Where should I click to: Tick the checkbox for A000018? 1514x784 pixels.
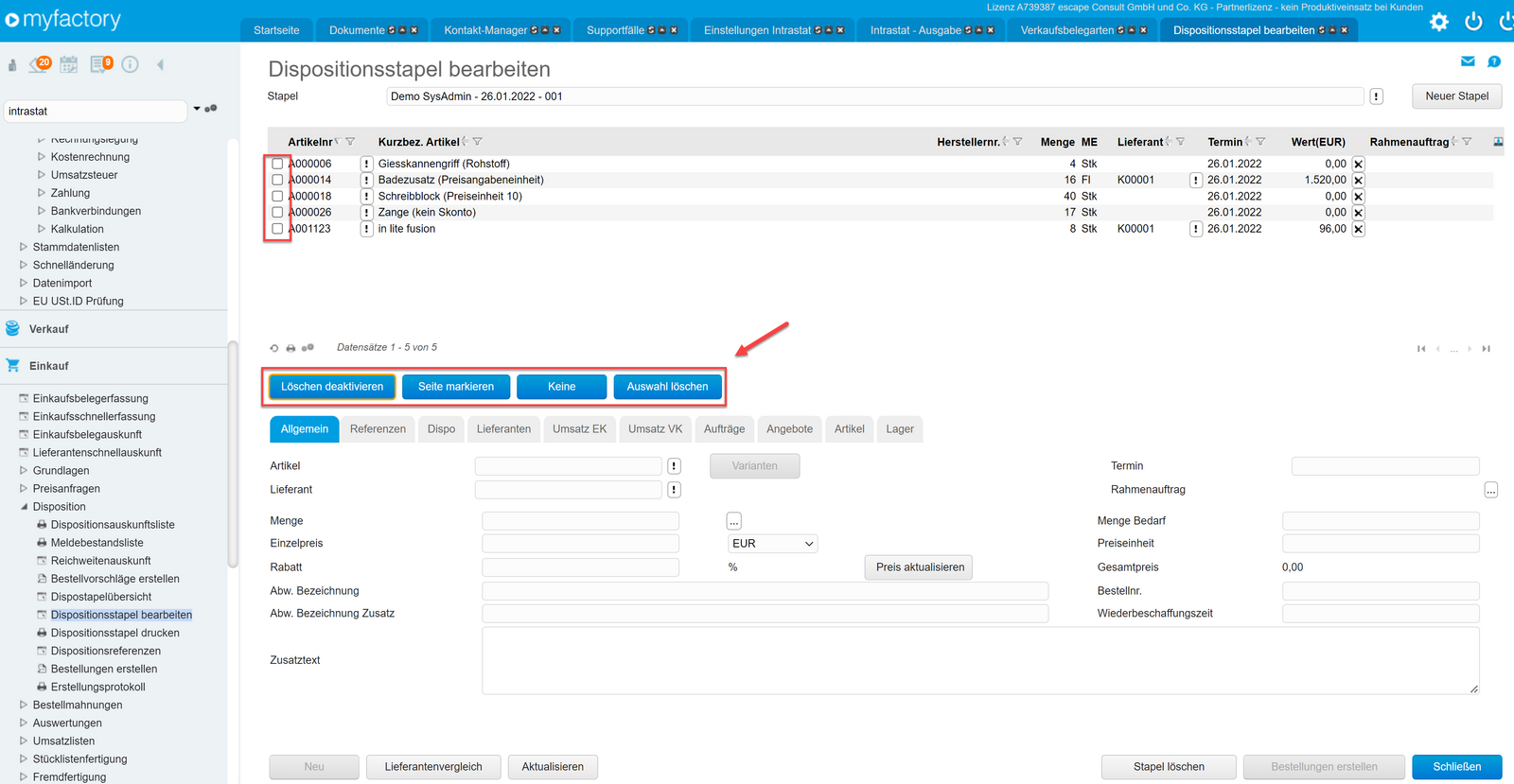click(x=277, y=197)
